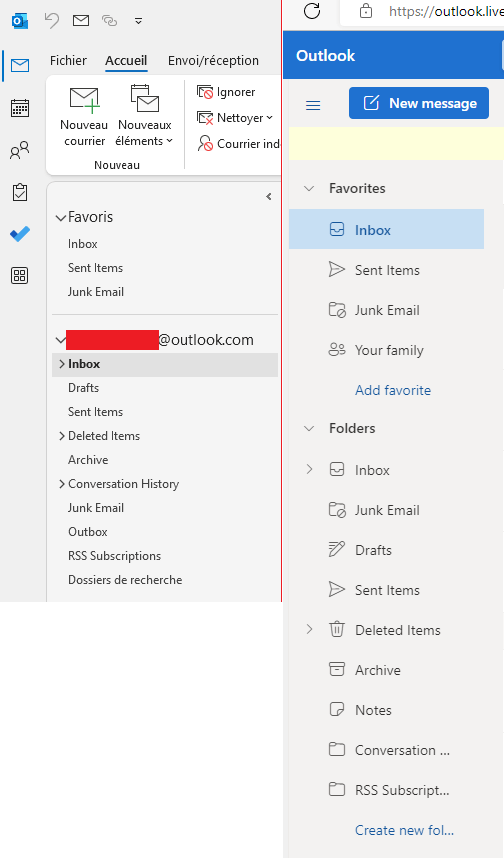504x858 pixels.
Task: Click the envelope icon in quick access toolbar
Action: click(81, 21)
